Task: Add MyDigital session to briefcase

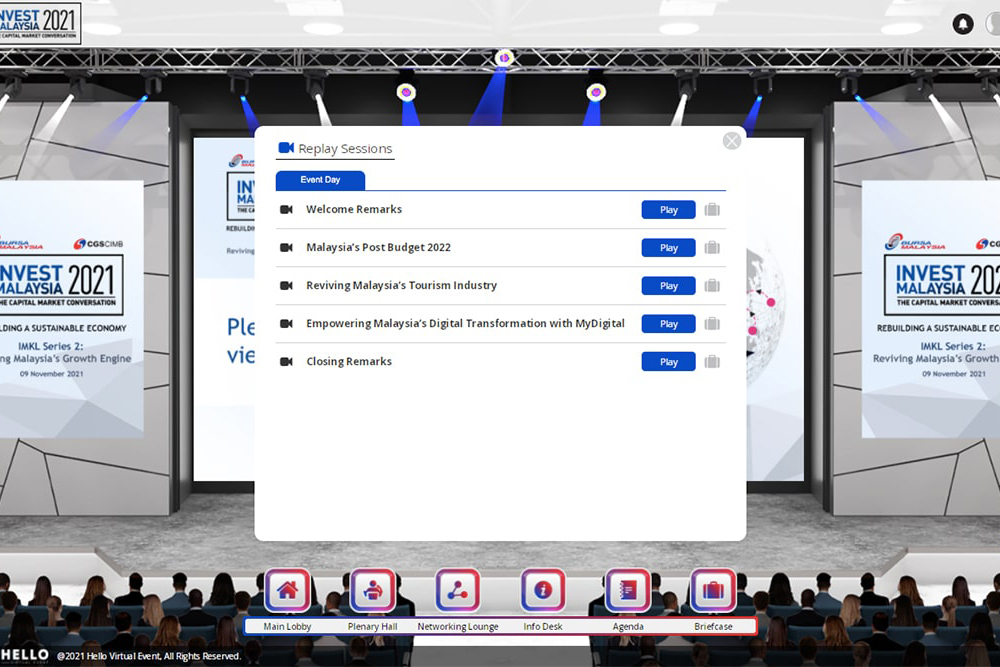Action: 712,323
